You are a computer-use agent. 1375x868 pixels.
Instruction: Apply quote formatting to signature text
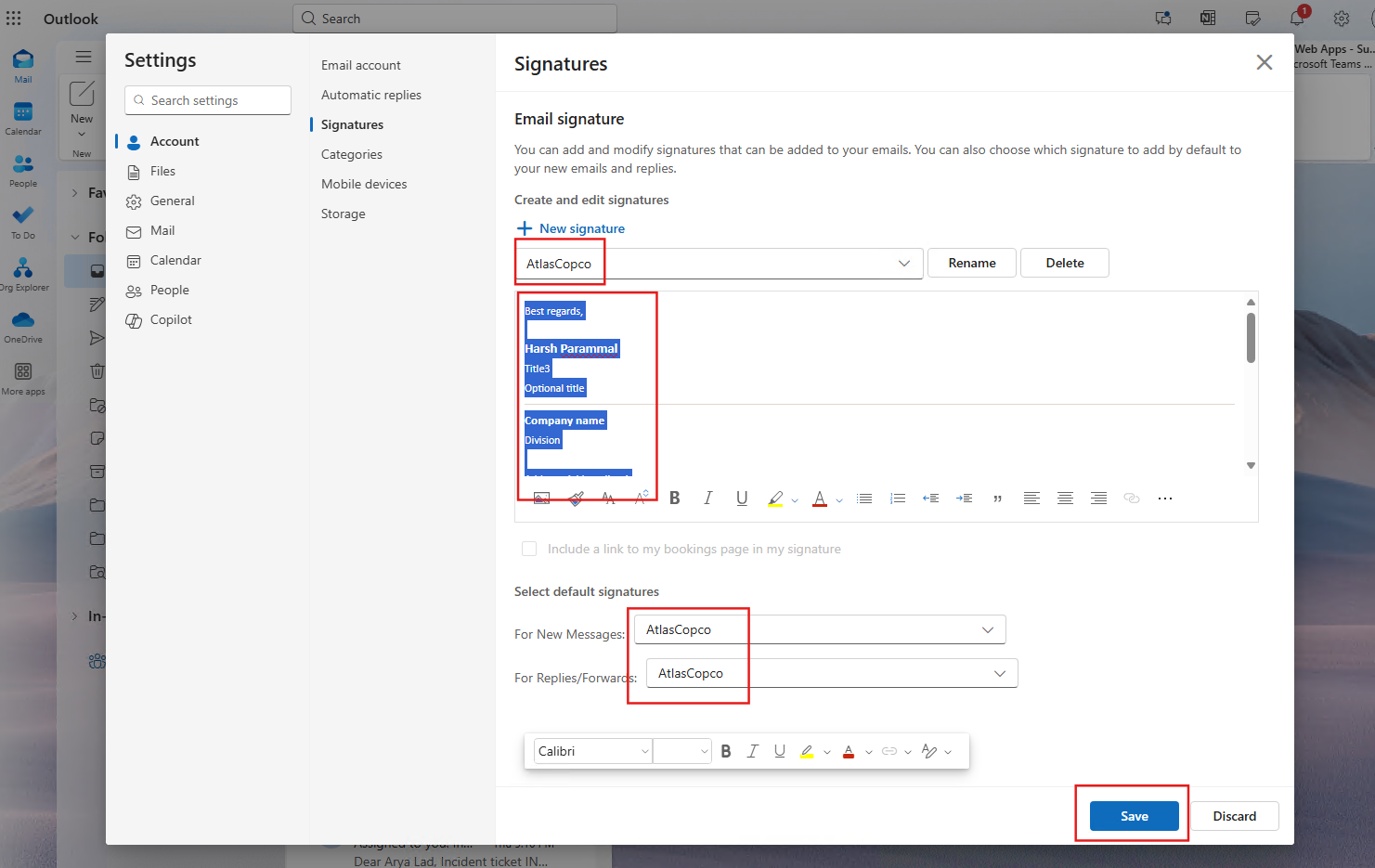click(x=998, y=499)
